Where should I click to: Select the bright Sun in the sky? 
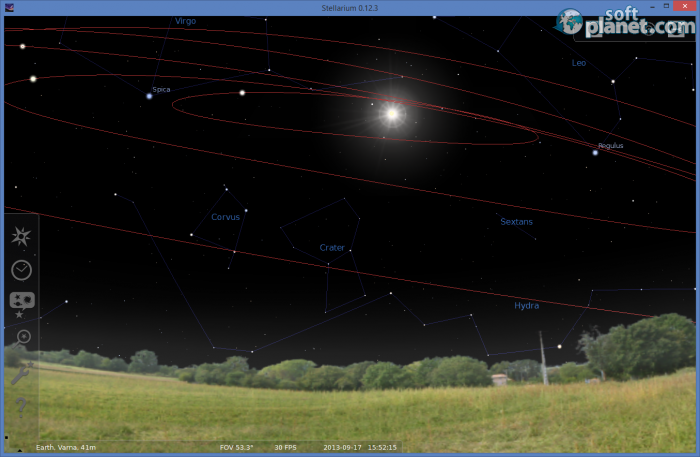coord(392,114)
